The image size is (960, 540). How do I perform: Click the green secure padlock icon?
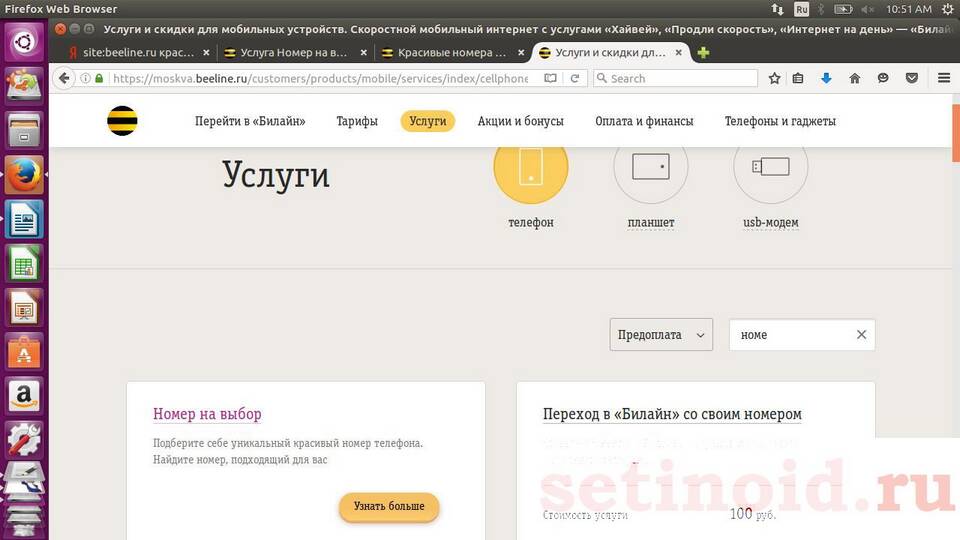pos(99,78)
